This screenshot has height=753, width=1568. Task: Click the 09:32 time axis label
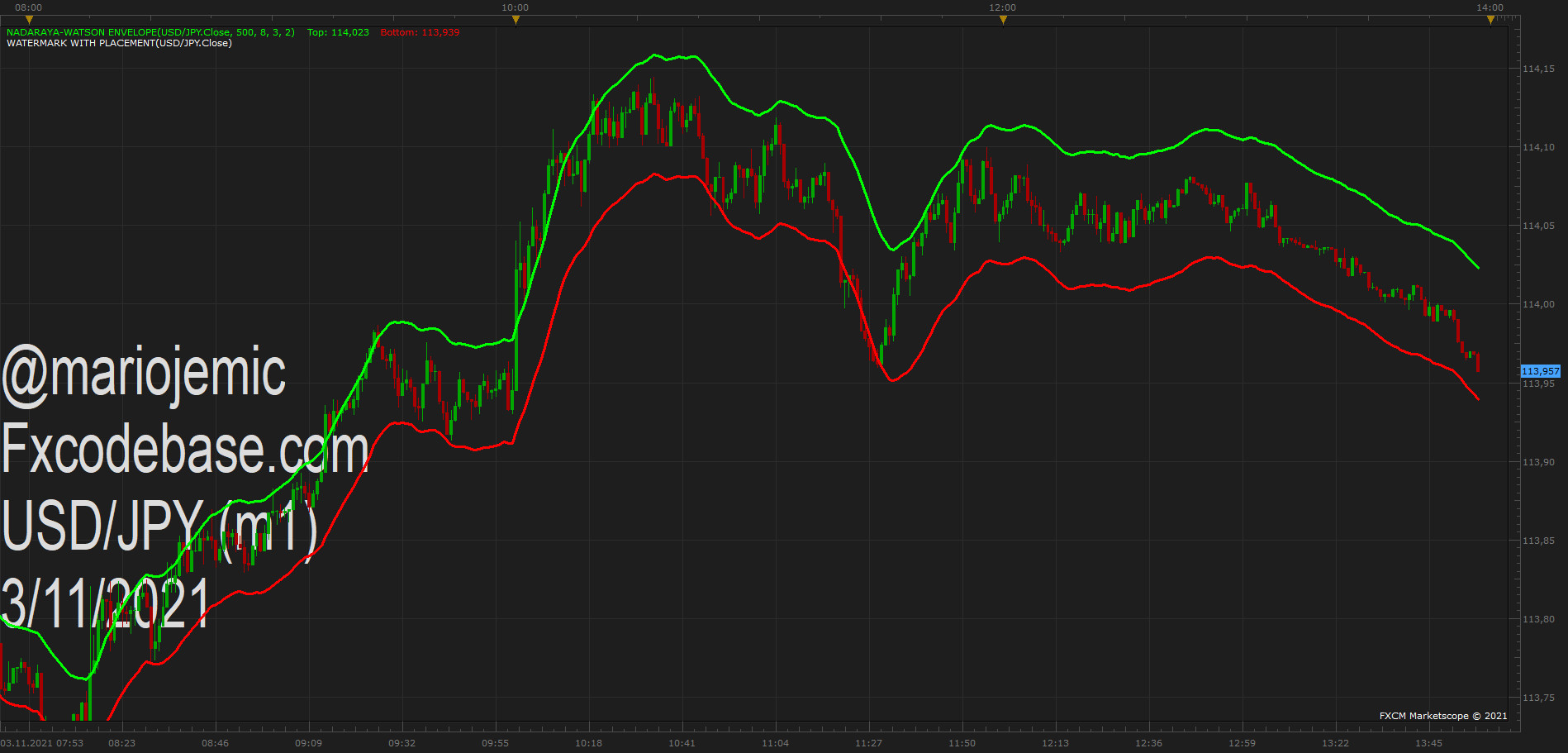pyautogui.click(x=402, y=743)
